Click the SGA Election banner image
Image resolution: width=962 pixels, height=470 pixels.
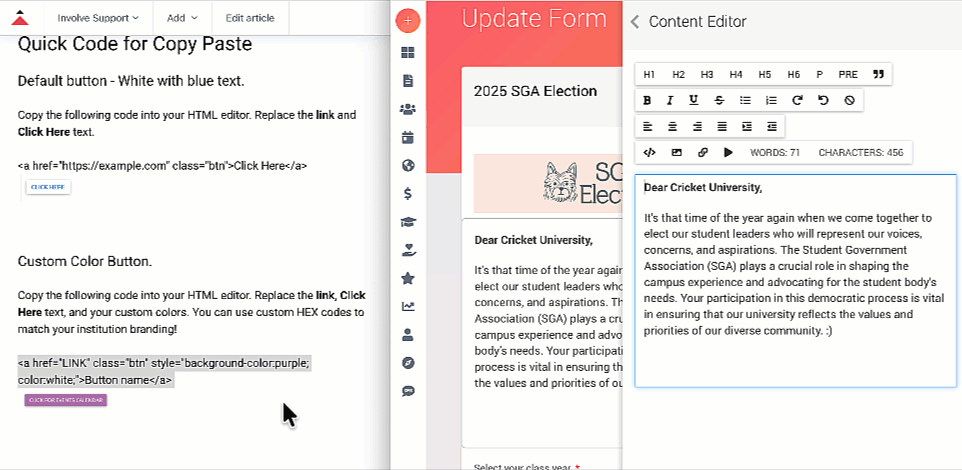(x=548, y=183)
